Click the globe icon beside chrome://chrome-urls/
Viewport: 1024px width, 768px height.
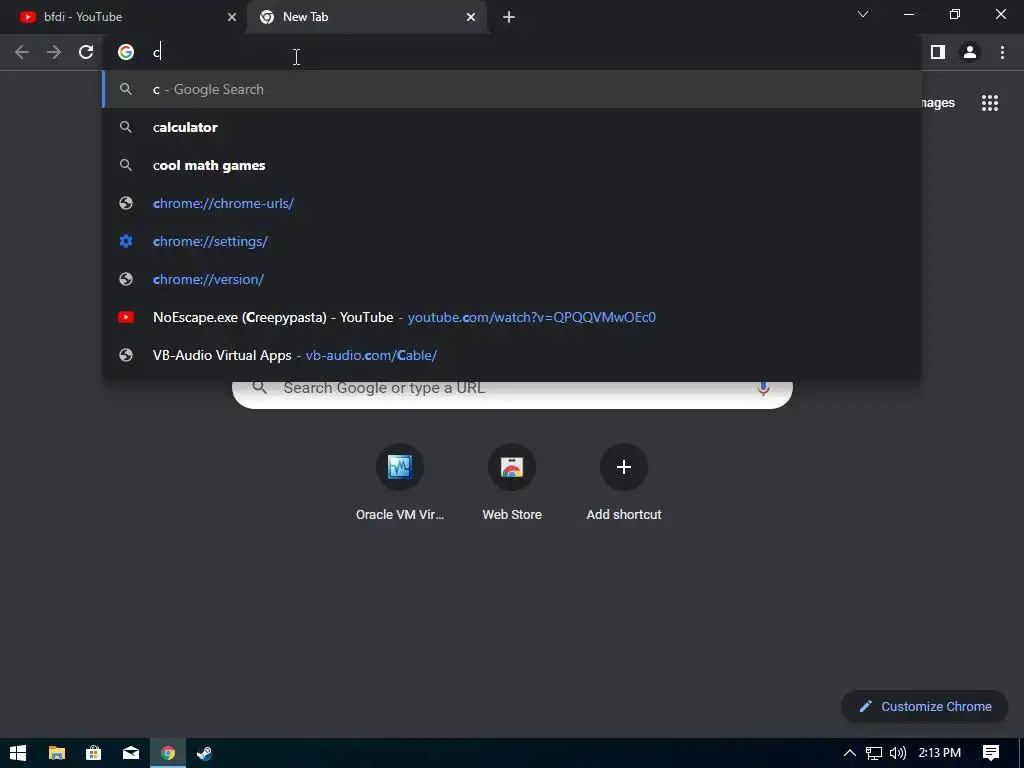coord(126,203)
